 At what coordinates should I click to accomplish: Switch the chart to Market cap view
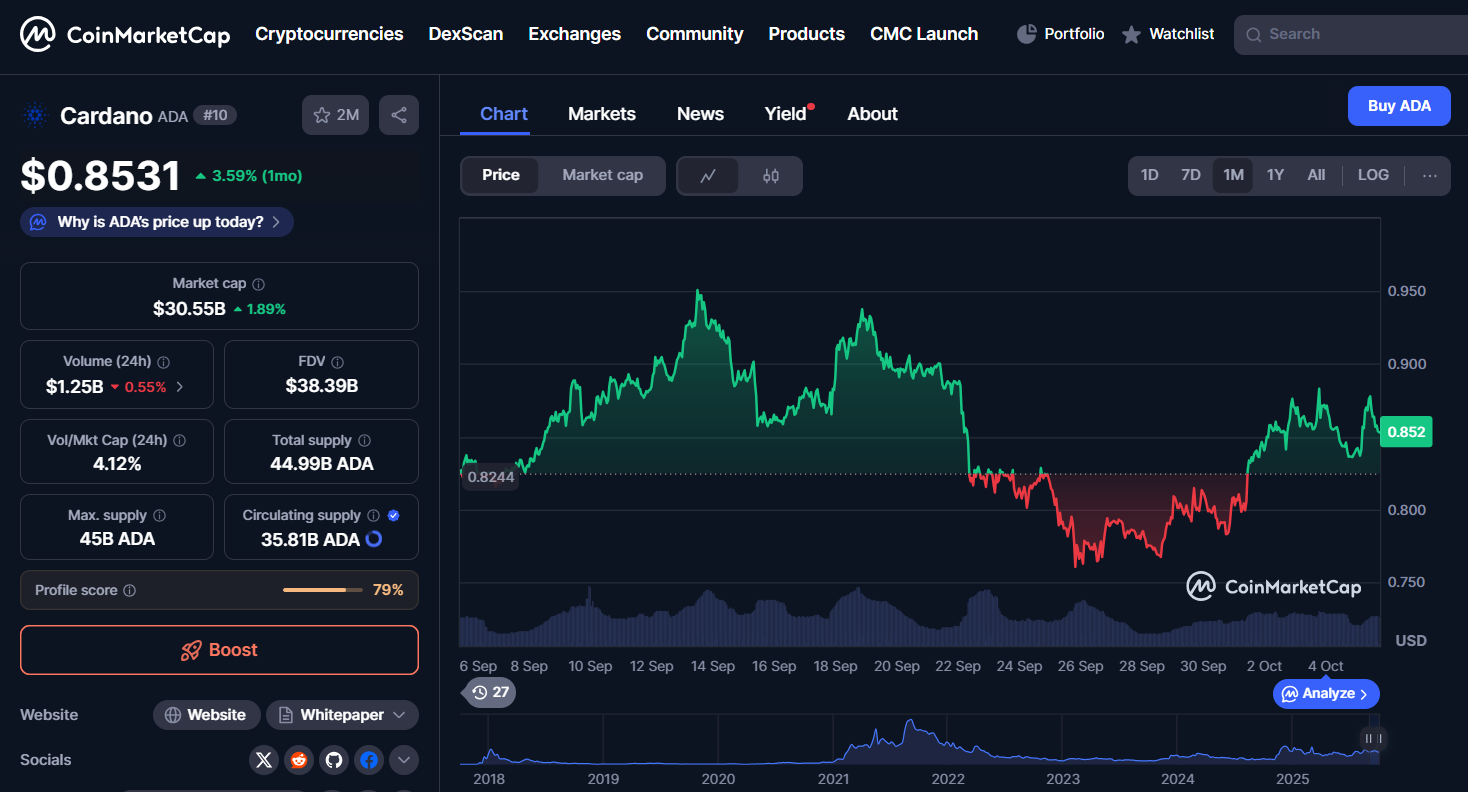tap(602, 175)
